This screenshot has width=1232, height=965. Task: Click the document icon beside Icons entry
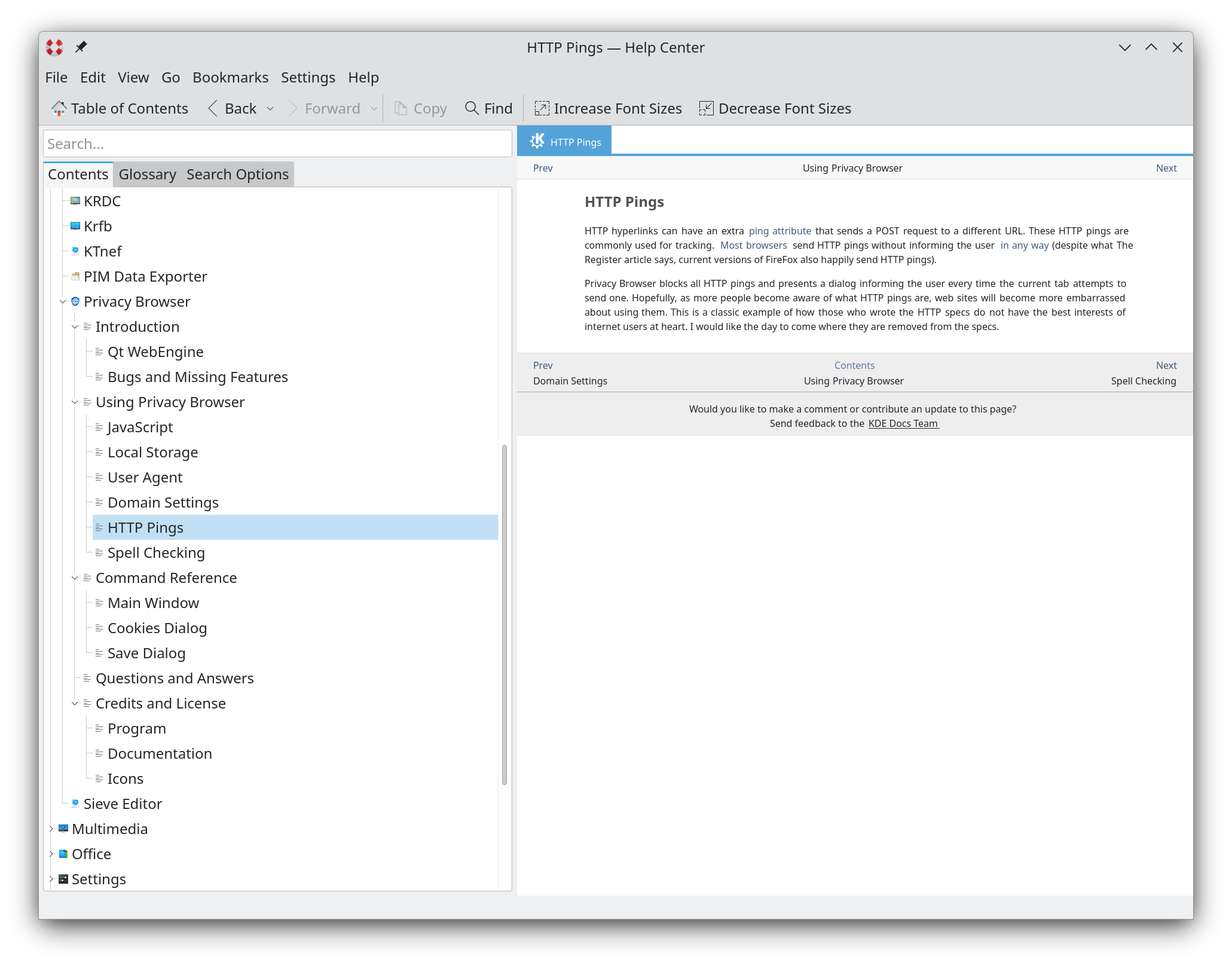(x=99, y=778)
